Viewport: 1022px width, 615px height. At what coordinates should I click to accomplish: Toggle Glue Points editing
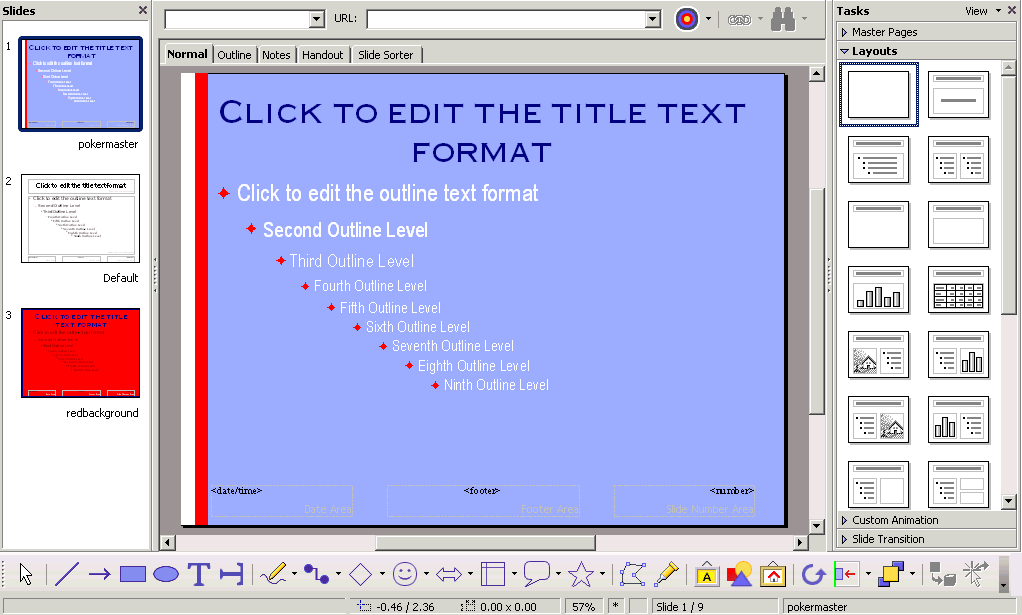(x=666, y=574)
